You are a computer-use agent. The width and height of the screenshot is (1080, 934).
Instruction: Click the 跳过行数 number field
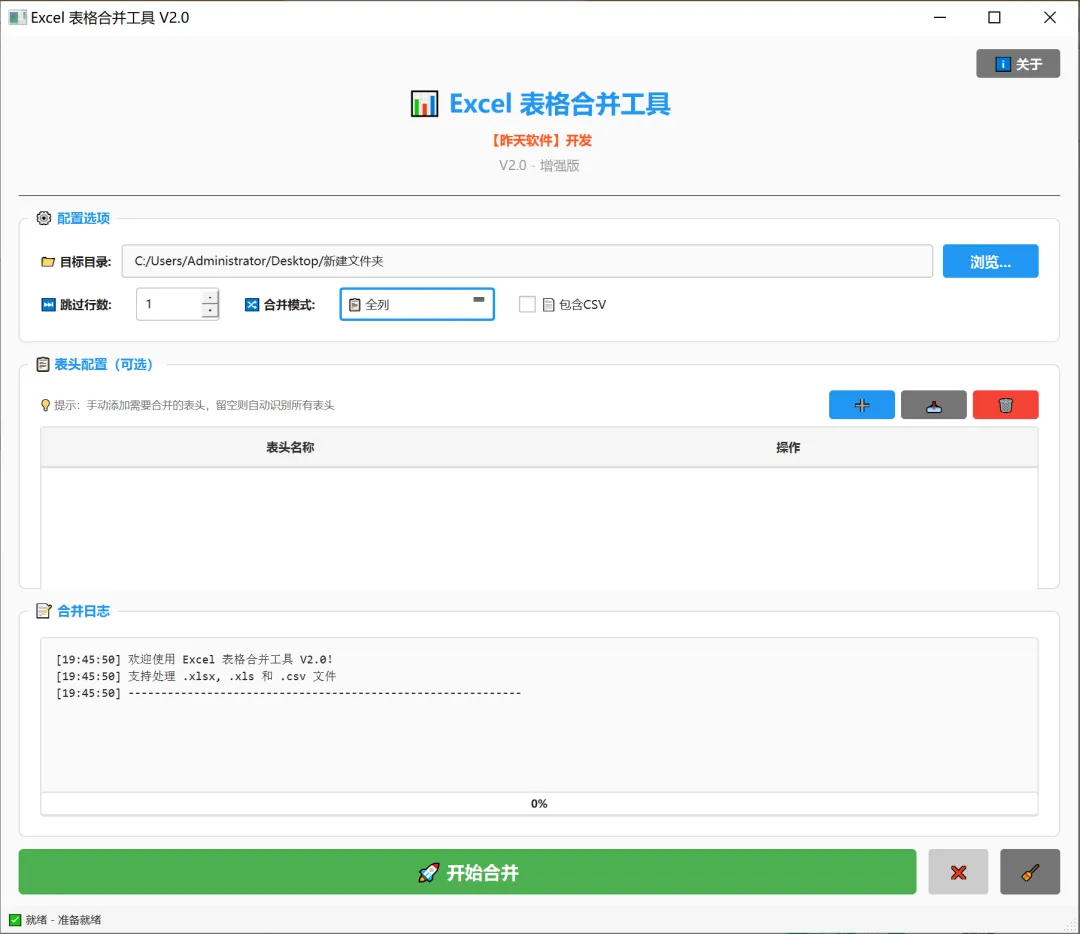[x=169, y=304]
